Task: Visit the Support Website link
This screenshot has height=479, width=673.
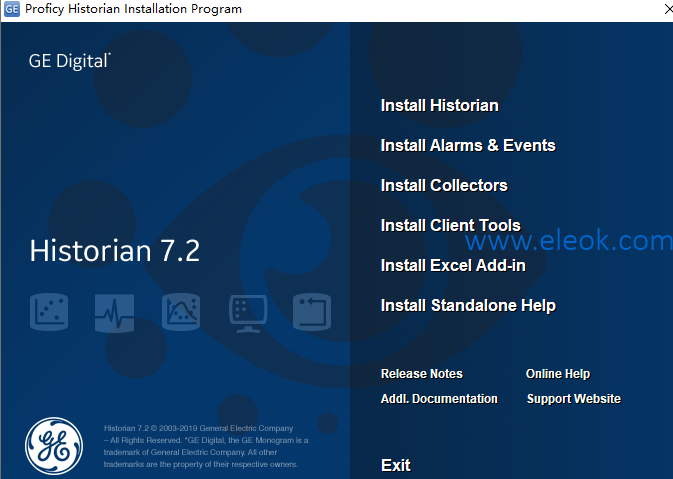Action: click(x=573, y=399)
